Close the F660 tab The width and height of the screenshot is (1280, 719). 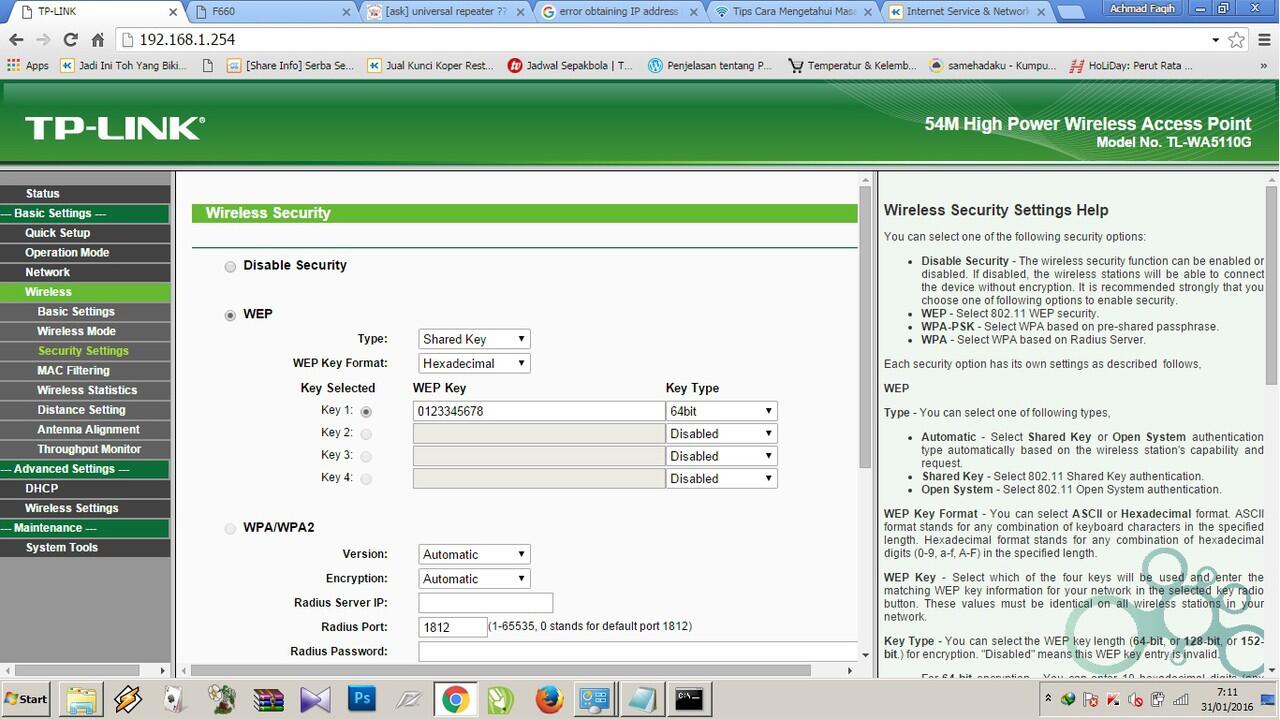point(347,12)
